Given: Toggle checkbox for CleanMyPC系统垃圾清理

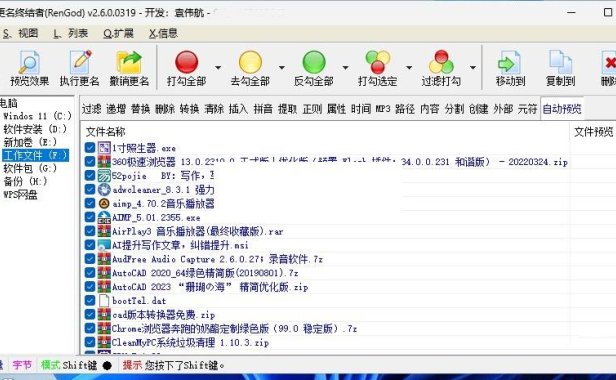Looking at the screenshot, I should (x=90, y=342).
